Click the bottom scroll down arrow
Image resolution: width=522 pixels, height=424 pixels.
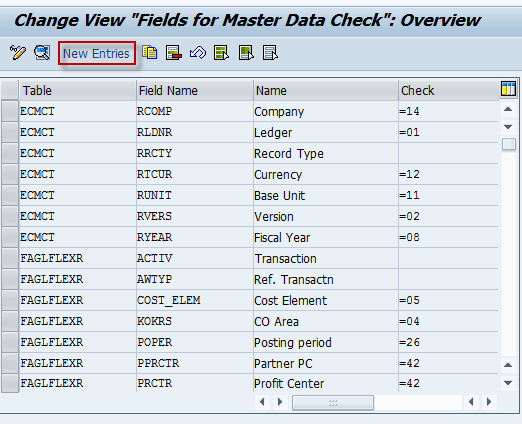coord(508,383)
